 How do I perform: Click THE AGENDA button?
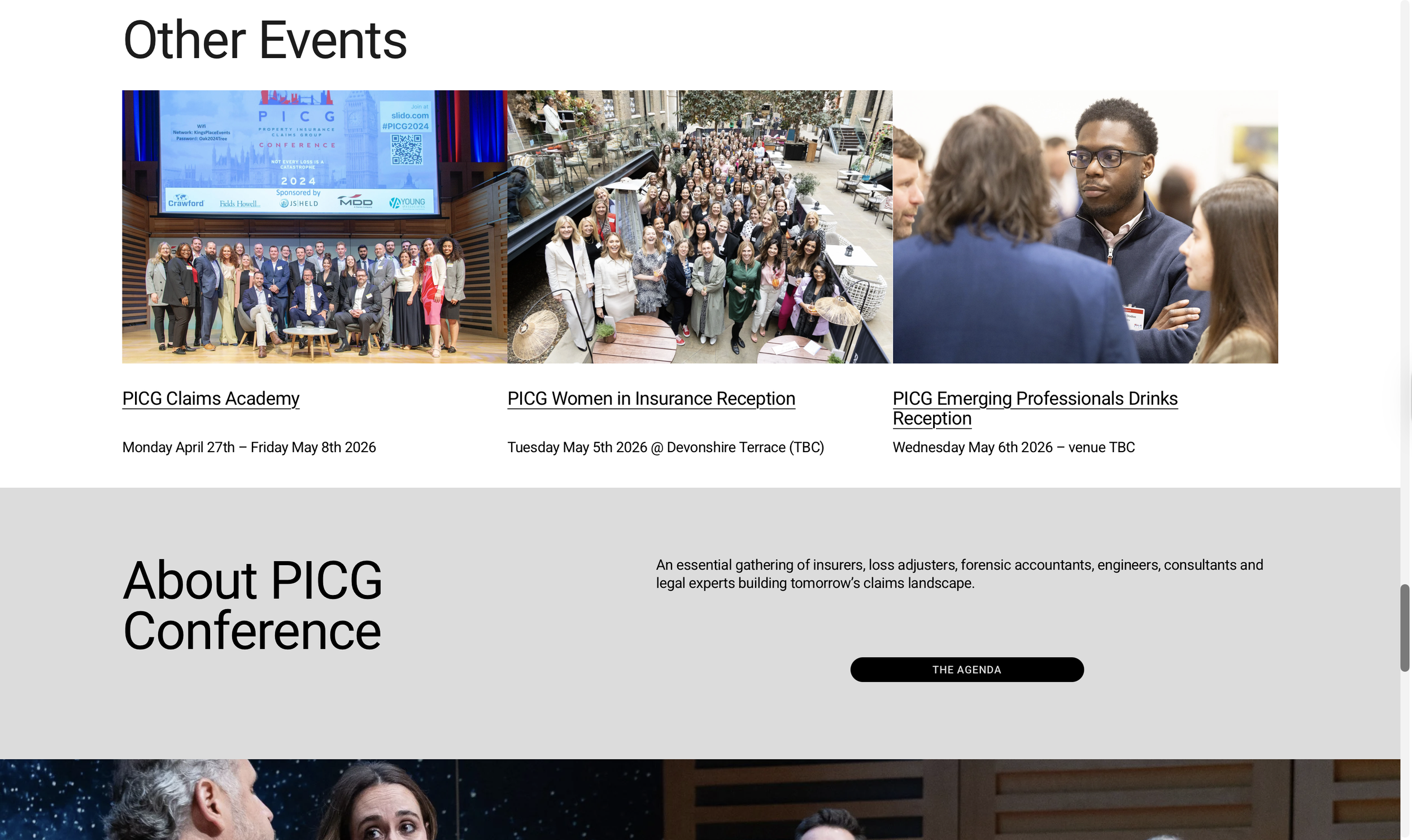coord(967,670)
